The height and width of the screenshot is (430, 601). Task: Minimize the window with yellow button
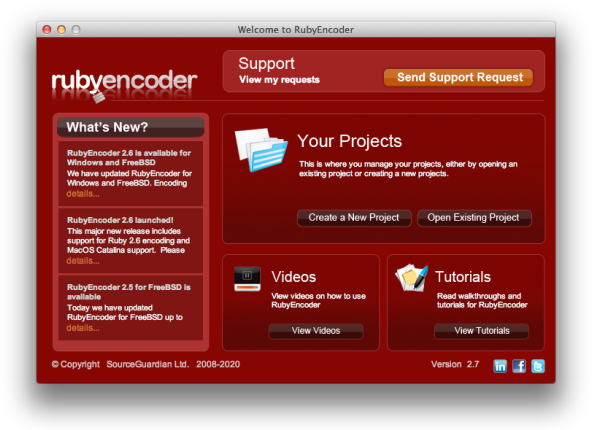tap(61, 30)
